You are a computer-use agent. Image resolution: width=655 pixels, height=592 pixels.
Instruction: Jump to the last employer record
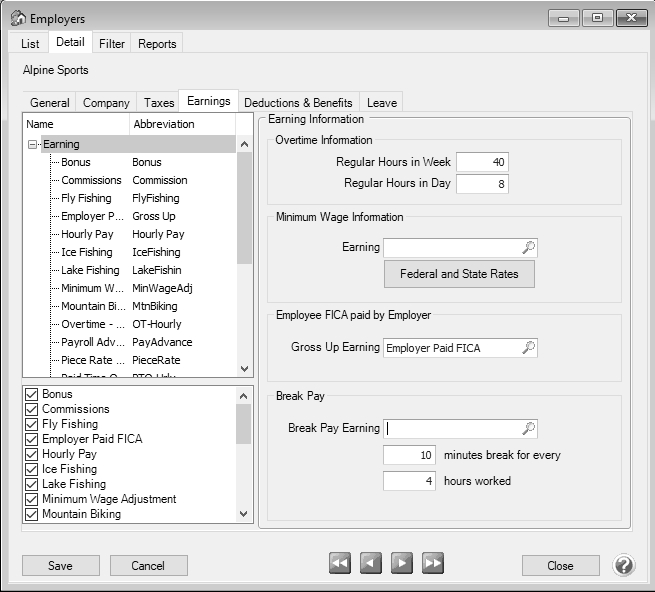point(433,564)
